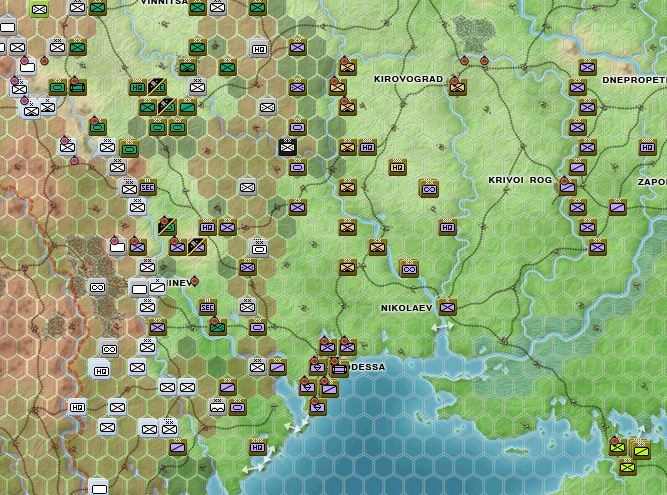Select the gray counter with wavy bridge symbol
The height and width of the screenshot is (495, 667).
217,407
